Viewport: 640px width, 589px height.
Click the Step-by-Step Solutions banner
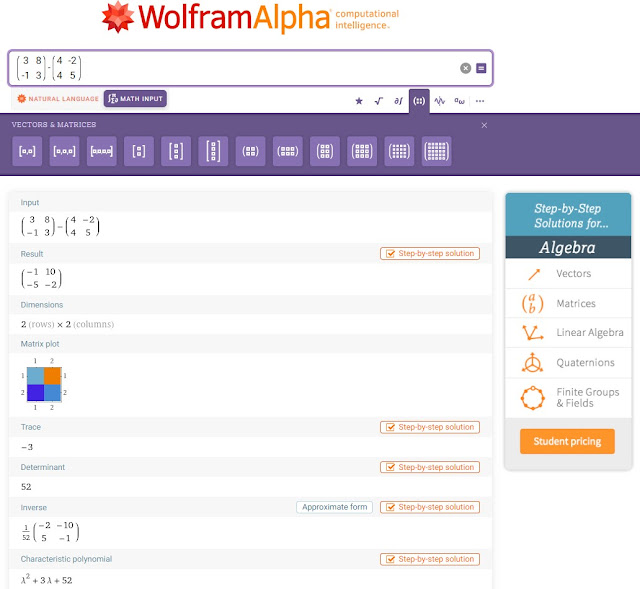(568, 215)
